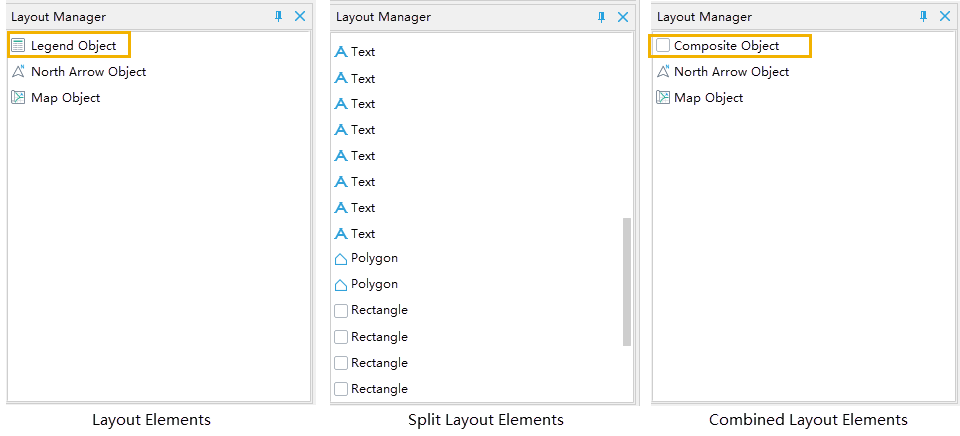Click the Legend Object list icon
The height and width of the screenshot is (436, 960).
18,45
